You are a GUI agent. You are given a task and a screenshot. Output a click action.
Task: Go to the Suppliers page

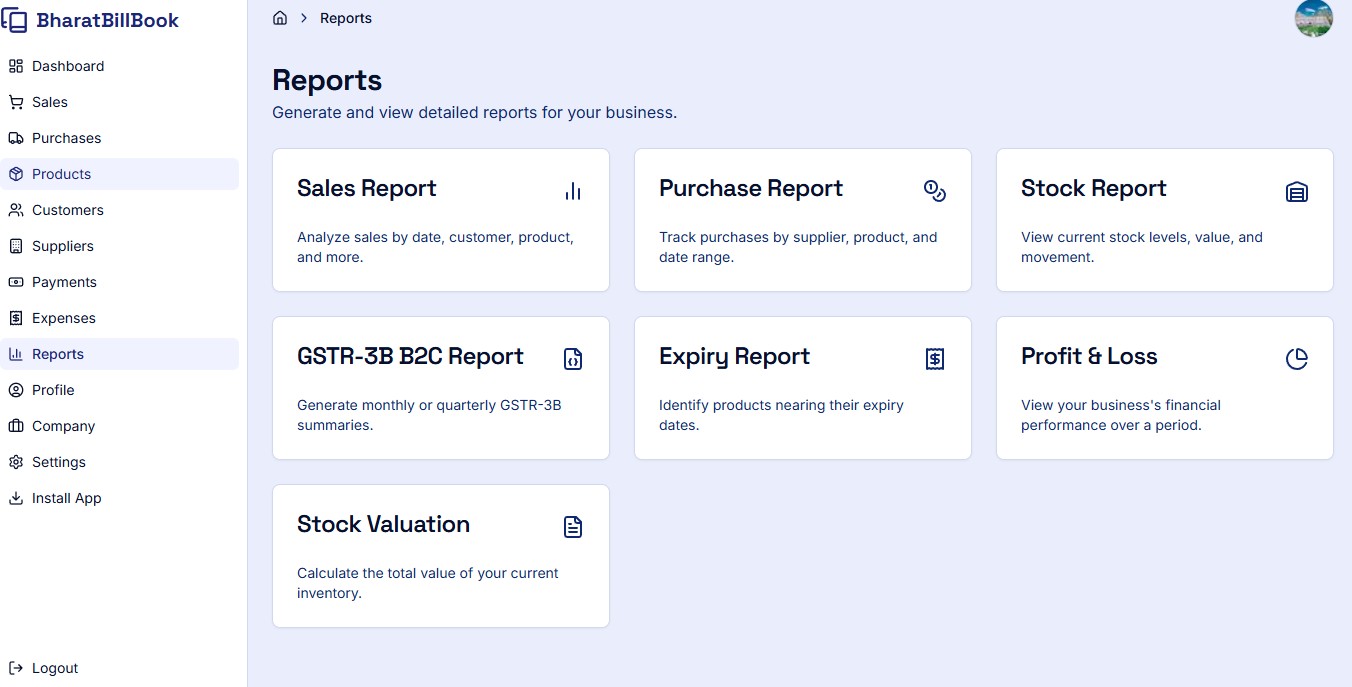(x=63, y=246)
